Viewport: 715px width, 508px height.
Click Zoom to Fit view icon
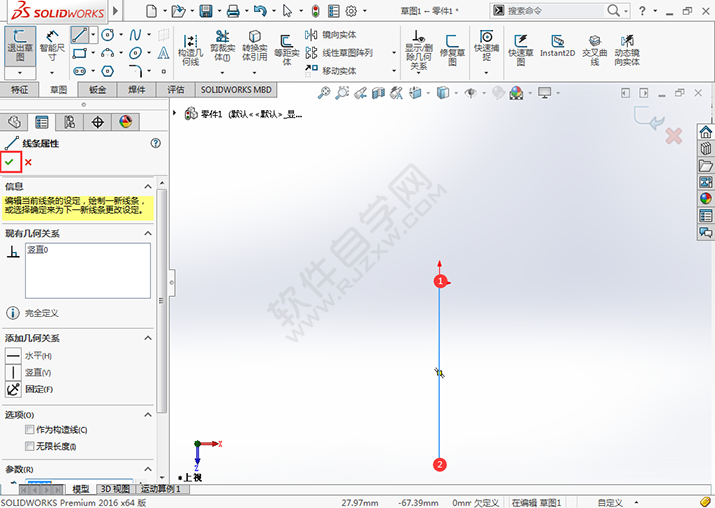[x=323, y=93]
